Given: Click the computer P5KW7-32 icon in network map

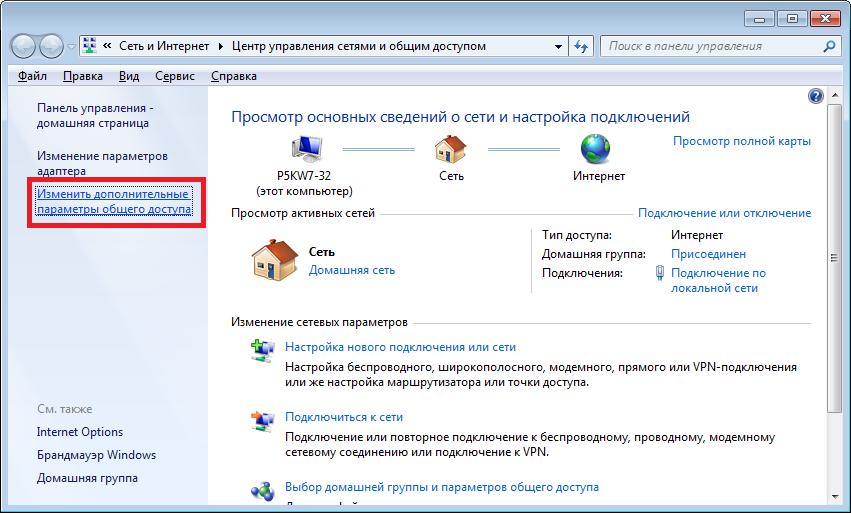Looking at the screenshot, I should 306,150.
